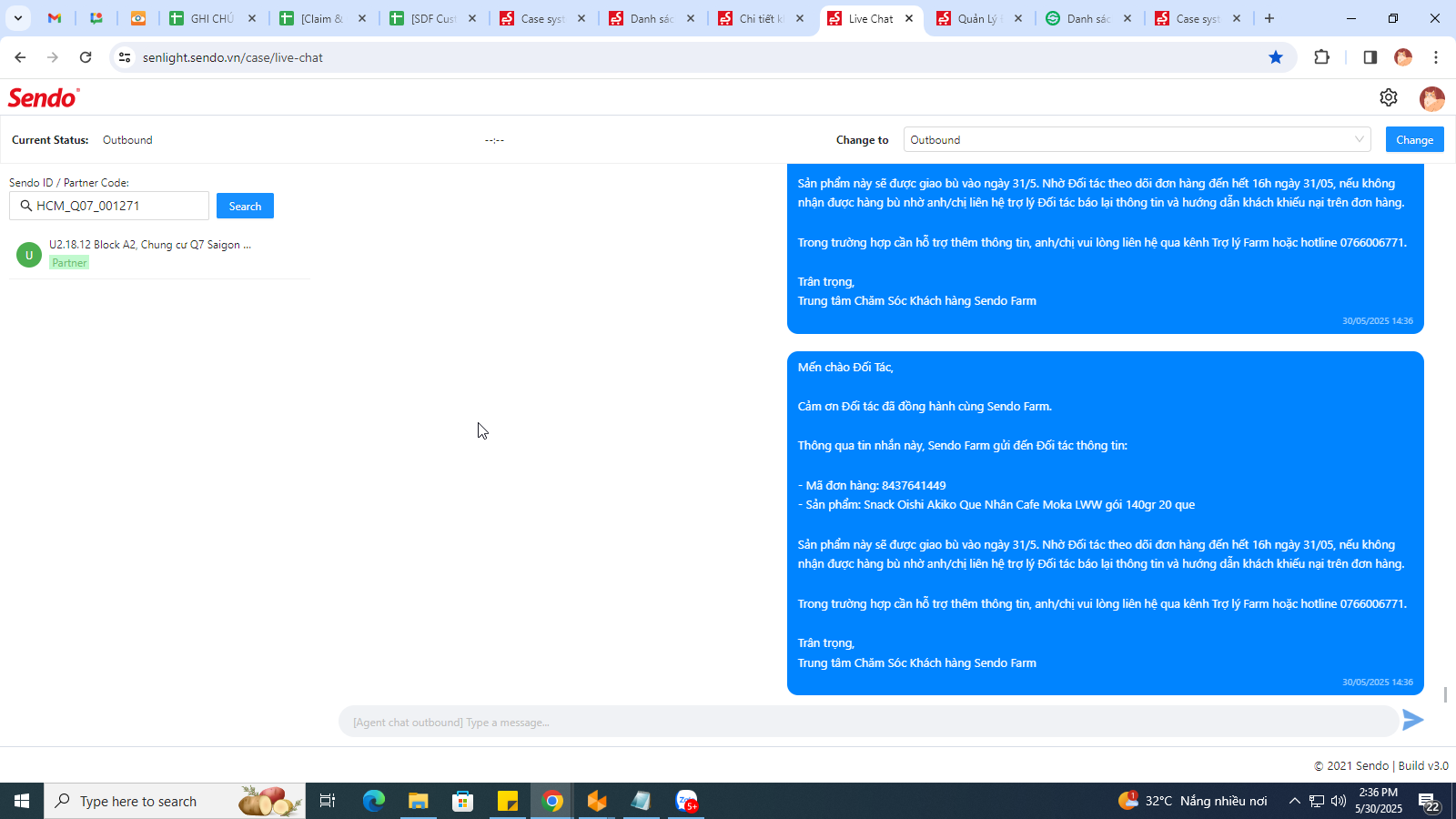The width and height of the screenshot is (1456, 819).
Task: Open Task View on the taskbar
Action: coord(328,801)
